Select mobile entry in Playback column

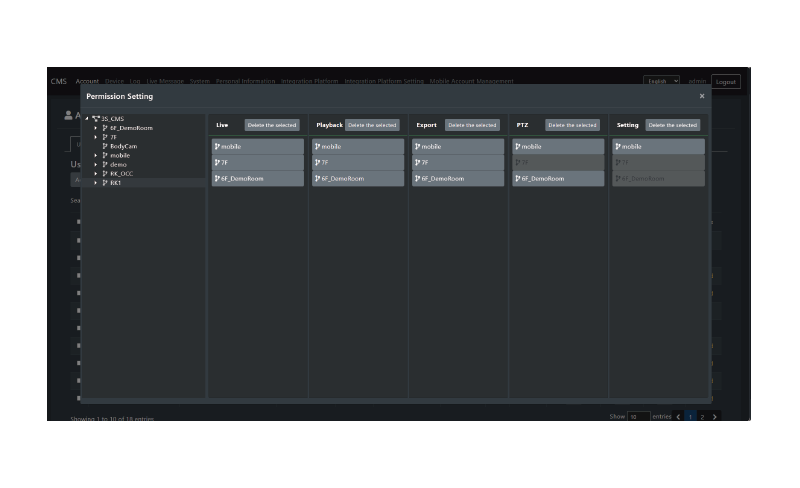point(358,147)
